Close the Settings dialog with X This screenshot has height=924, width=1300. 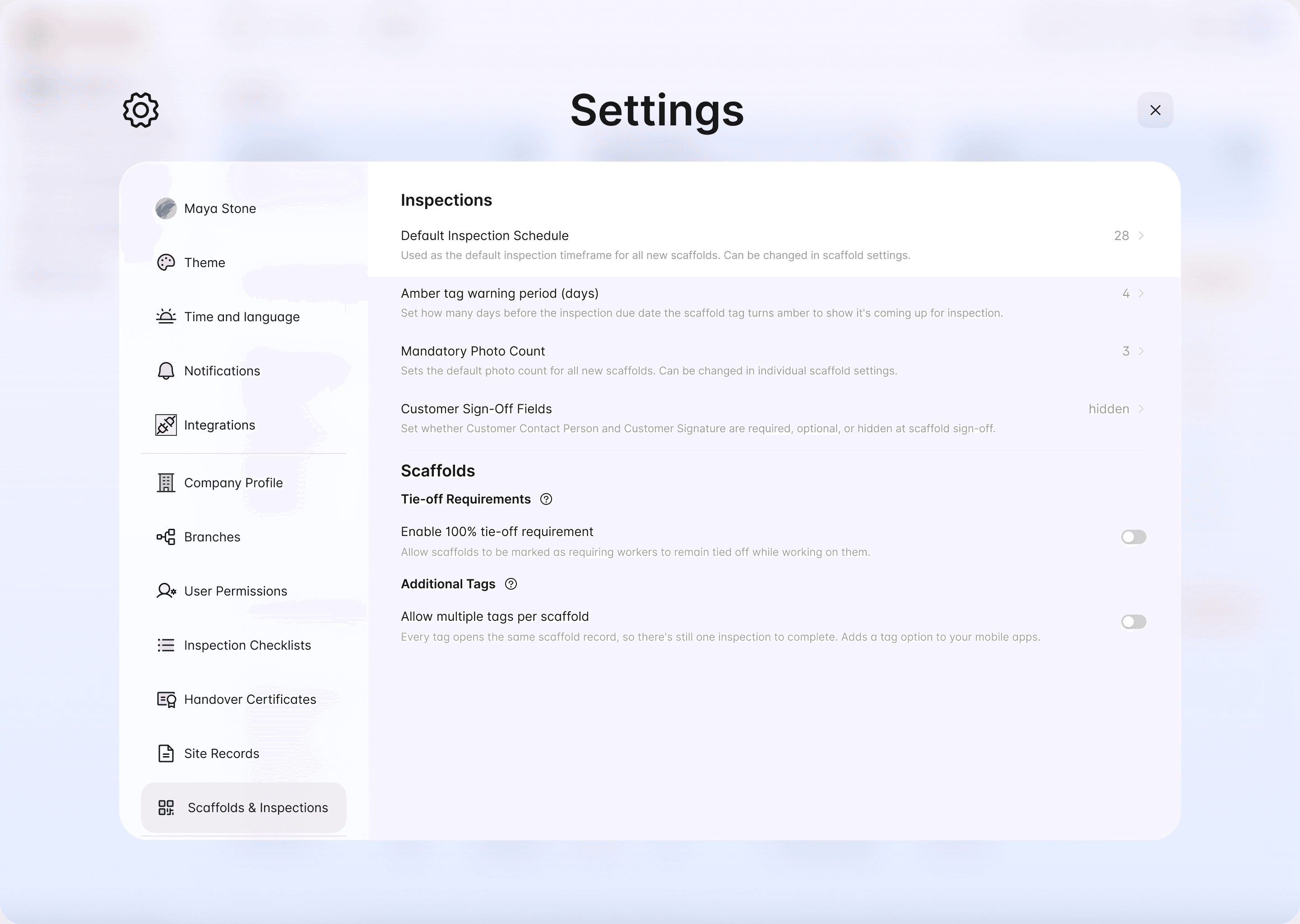pyautogui.click(x=1155, y=110)
